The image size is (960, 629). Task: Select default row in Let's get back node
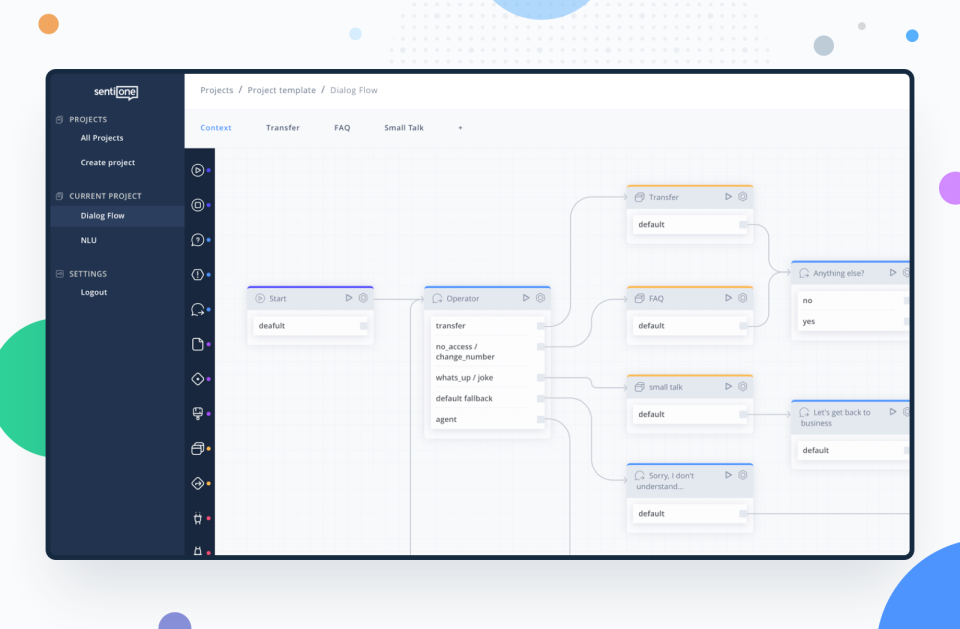(x=853, y=450)
